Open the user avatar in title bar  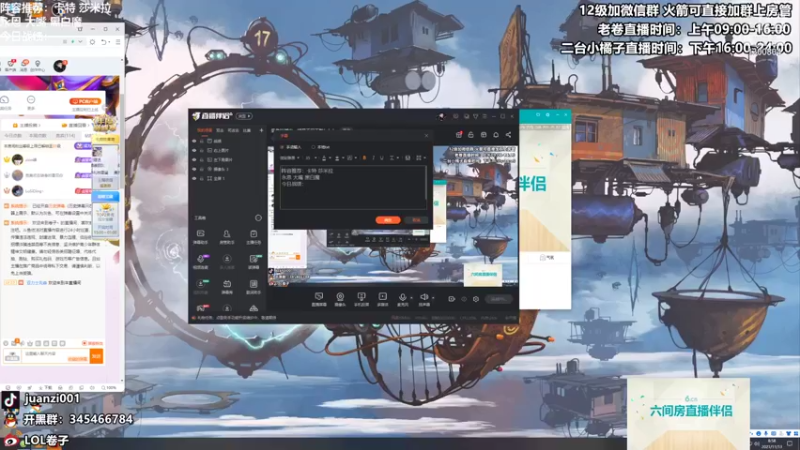[x=441, y=116]
